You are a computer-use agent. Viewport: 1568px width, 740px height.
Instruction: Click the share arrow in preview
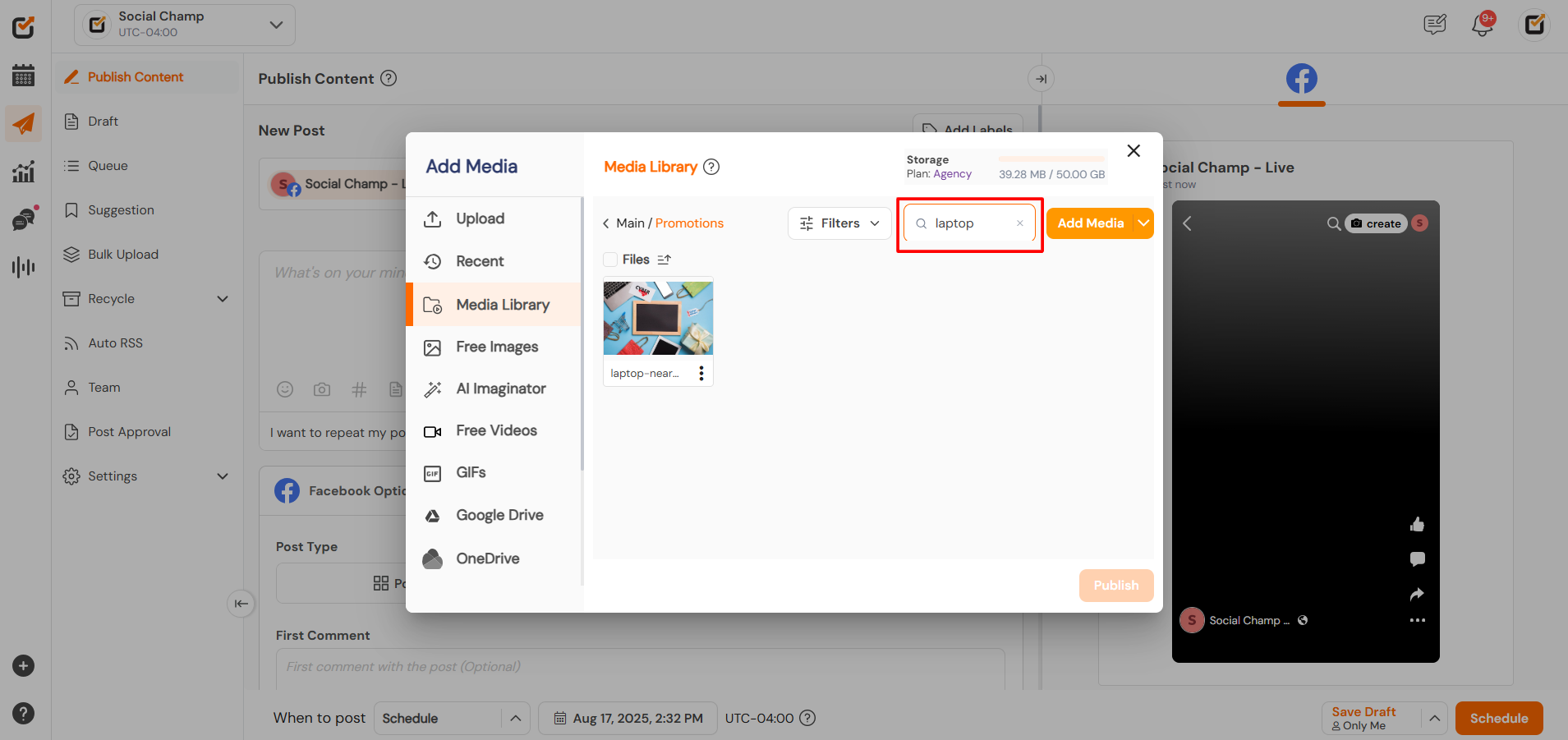1417,594
